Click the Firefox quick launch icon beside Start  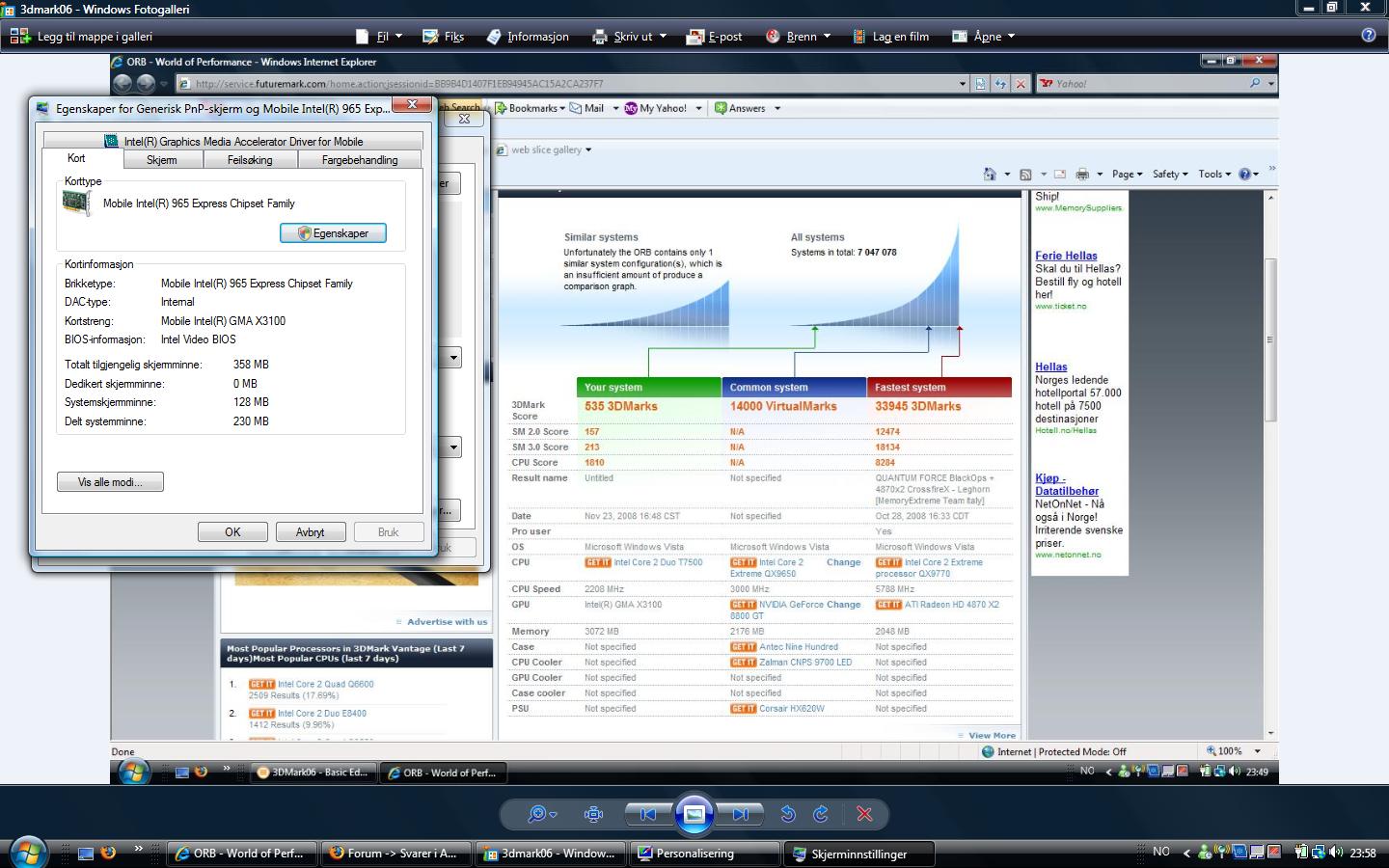108,853
